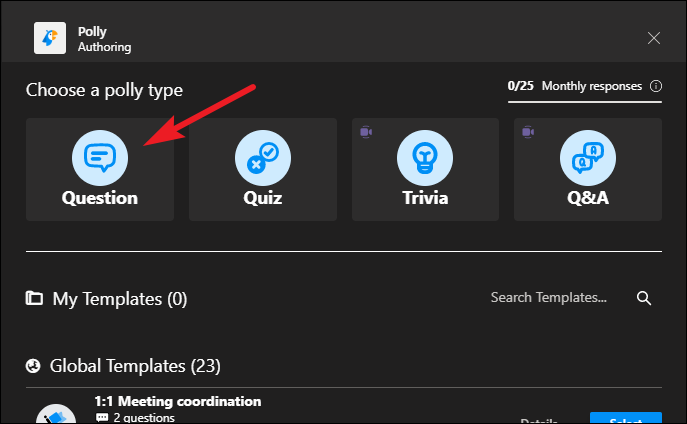Click the meeting camera badge on Trivia
This screenshot has width=687, height=424.
click(366, 132)
